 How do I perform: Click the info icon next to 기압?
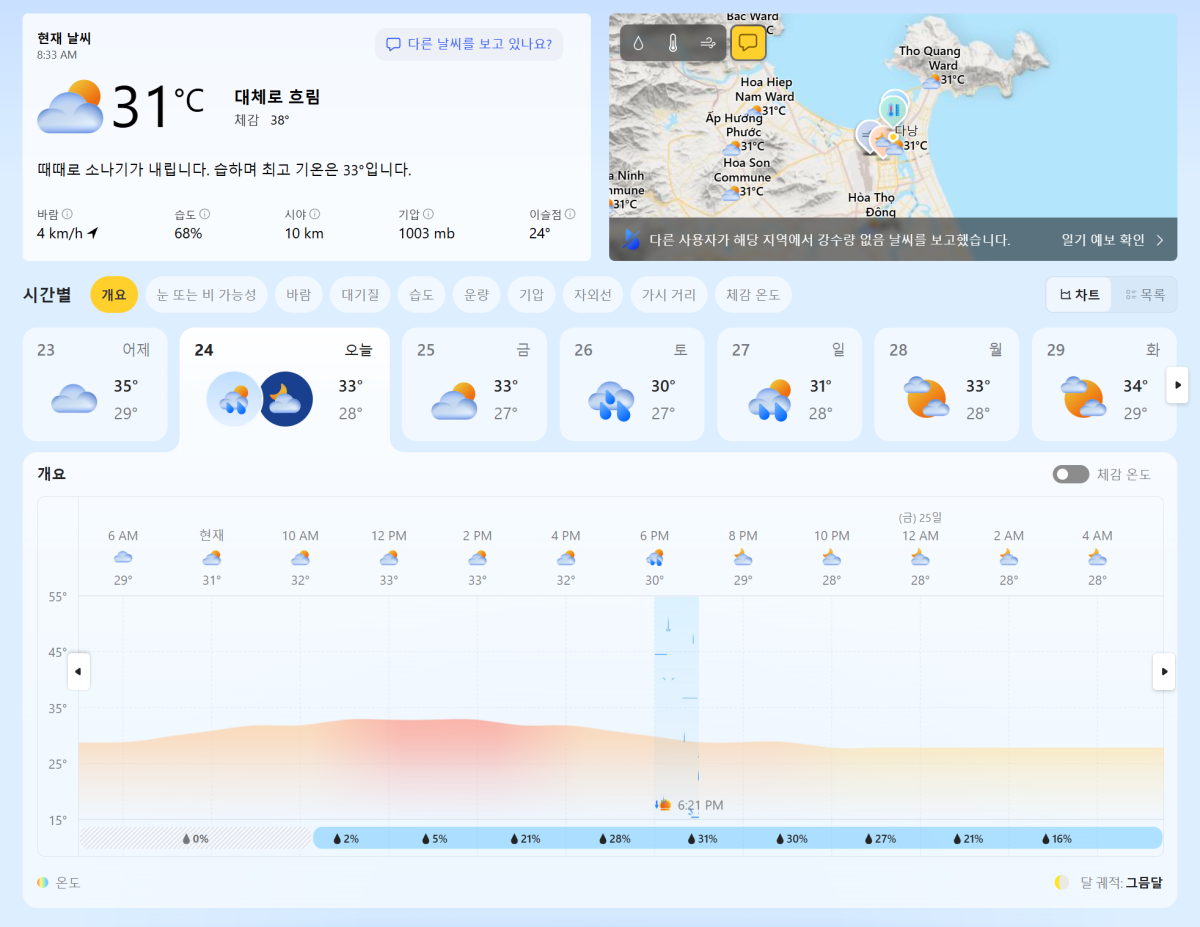coord(428,214)
